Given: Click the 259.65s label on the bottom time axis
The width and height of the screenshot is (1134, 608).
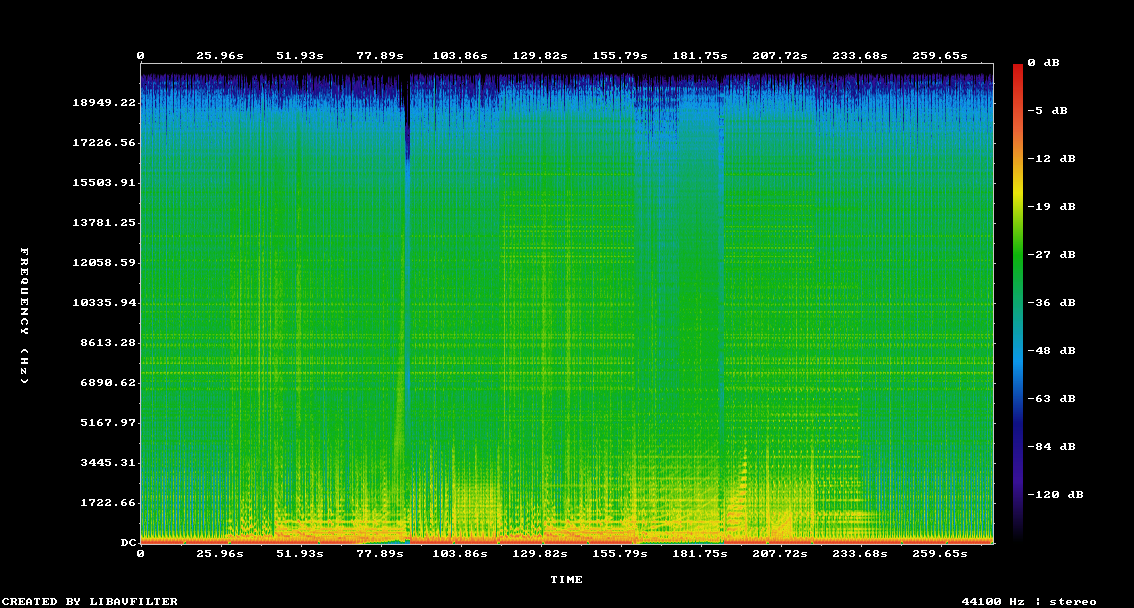Looking at the screenshot, I should [x=940, y=553].
